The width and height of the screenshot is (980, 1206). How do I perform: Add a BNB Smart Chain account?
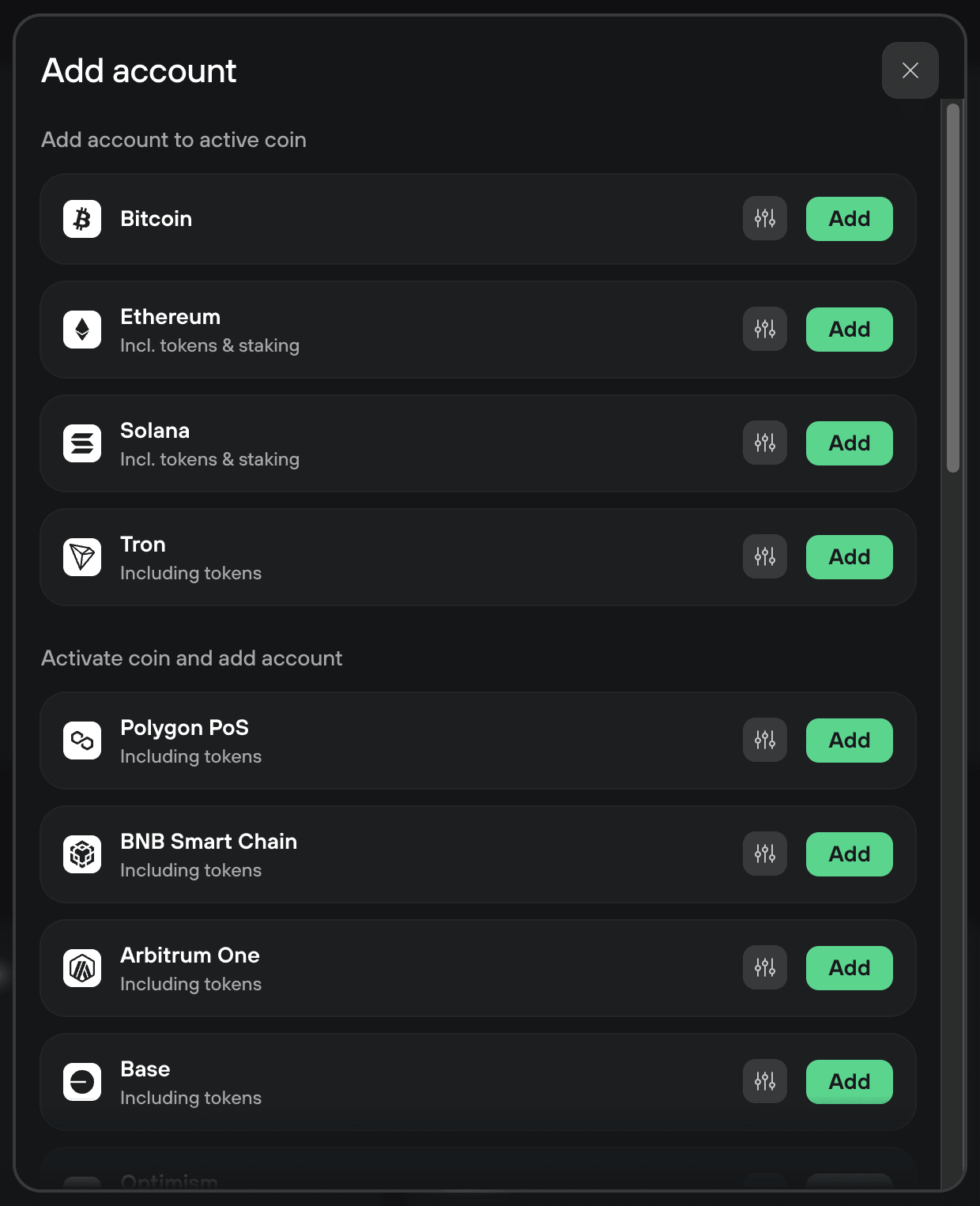point(850,854)
